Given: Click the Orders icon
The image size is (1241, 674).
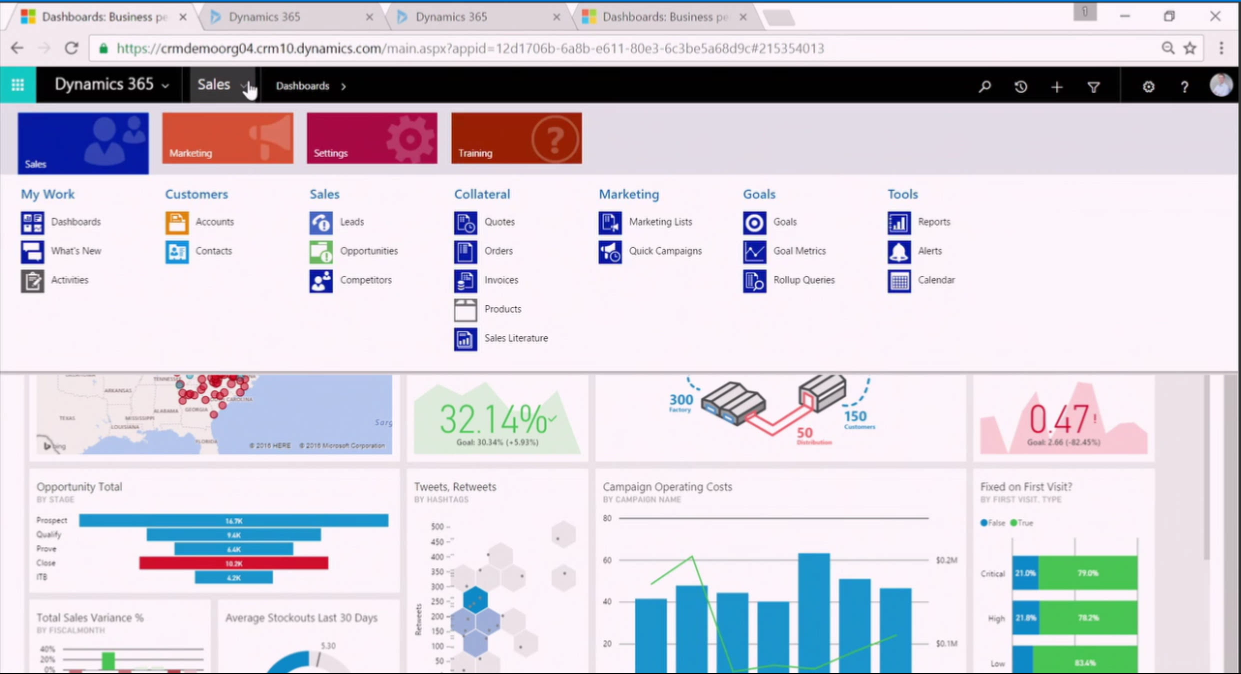Looking at the screenshot, I should 466,251.
